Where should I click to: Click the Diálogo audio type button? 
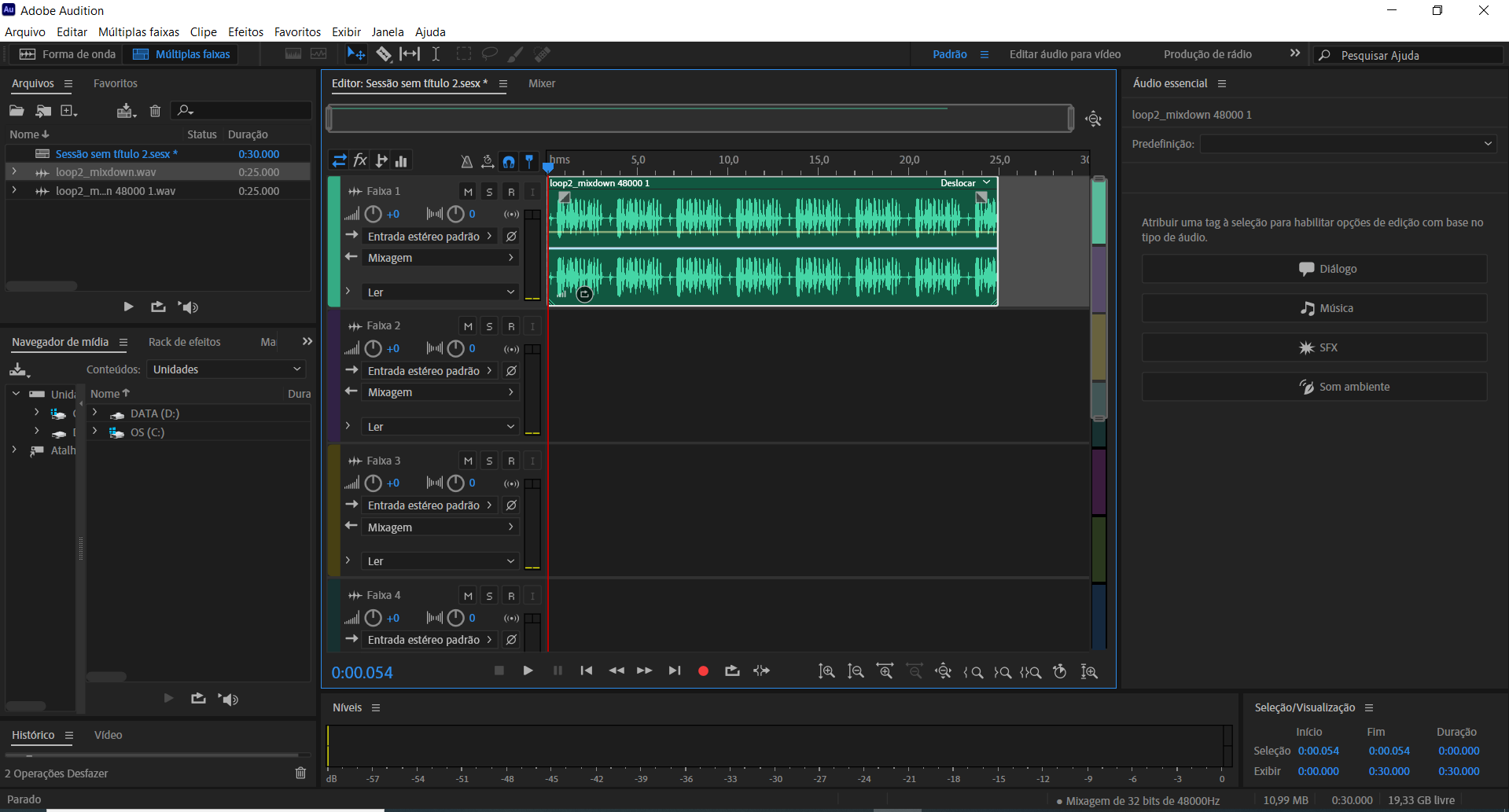tap(1314, 269)
